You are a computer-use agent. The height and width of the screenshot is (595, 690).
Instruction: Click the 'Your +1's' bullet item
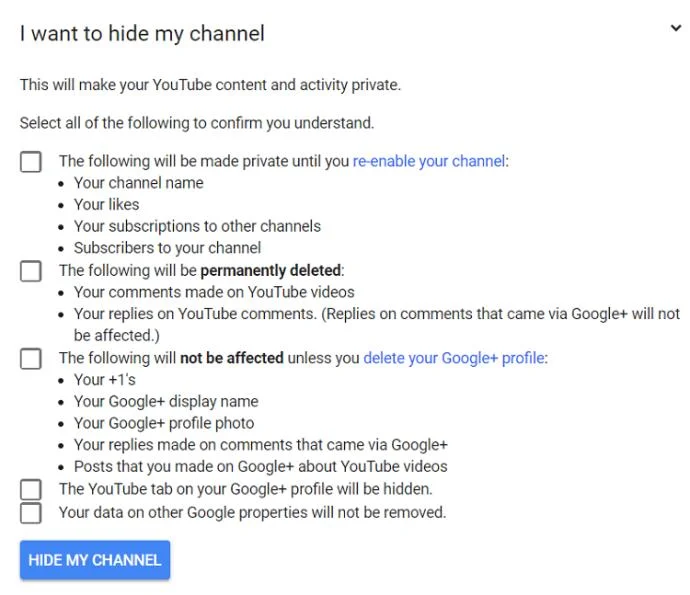tap(105, 380)
